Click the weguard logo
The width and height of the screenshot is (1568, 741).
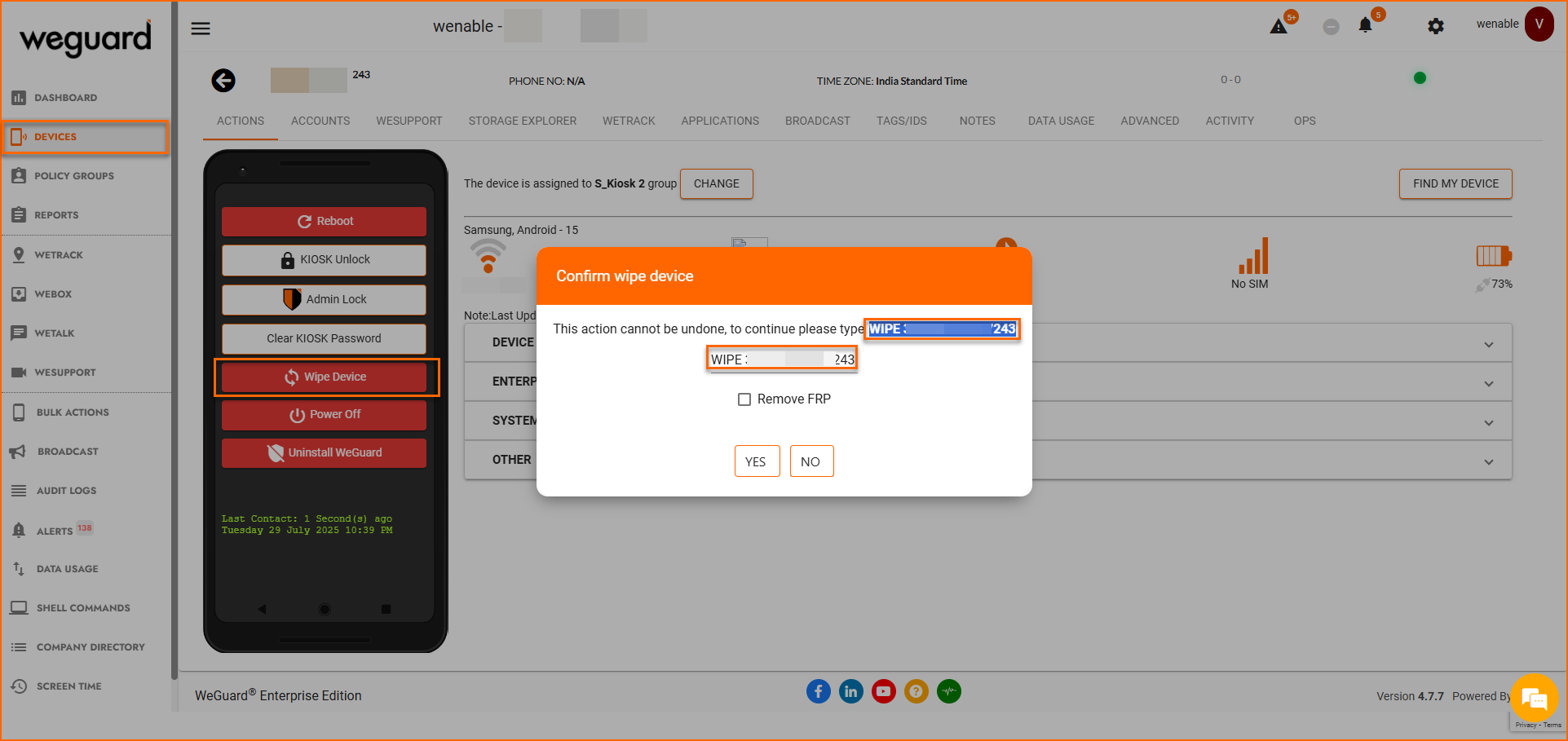pyautogui.click(x=86, y=37)
